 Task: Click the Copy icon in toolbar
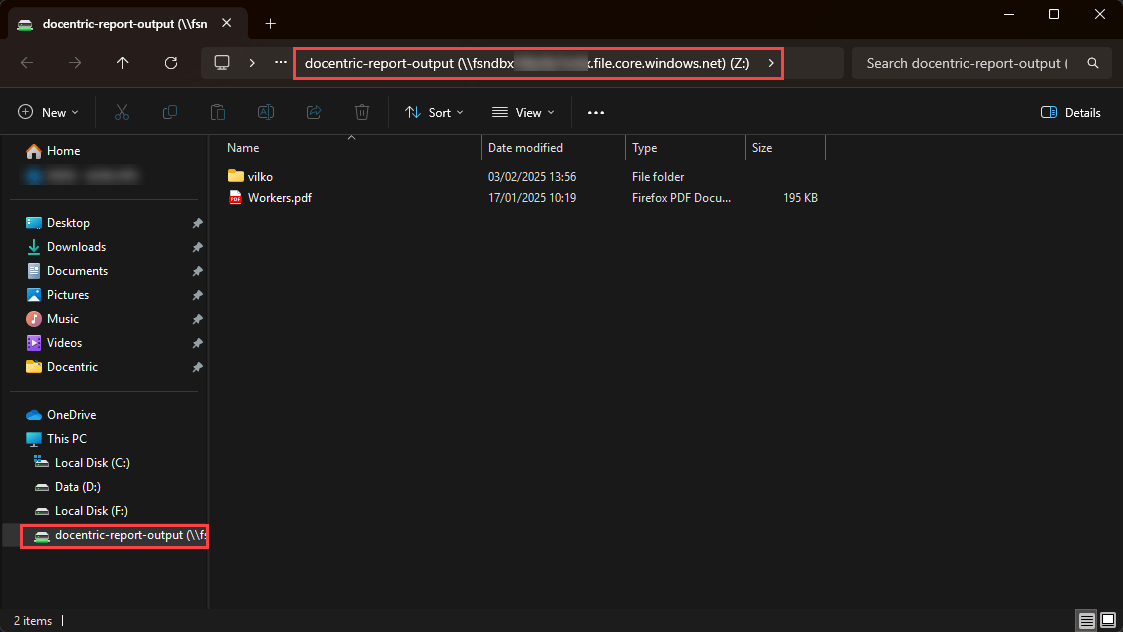(170, 112)
